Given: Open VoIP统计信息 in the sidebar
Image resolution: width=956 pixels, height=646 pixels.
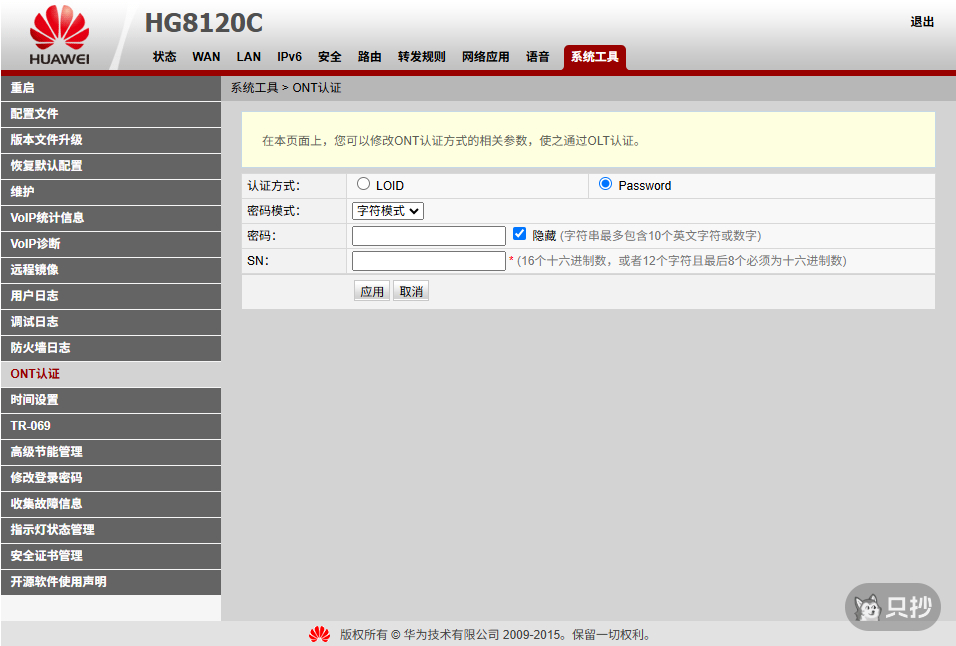Looking at the screenshot, I should click(x=111, y=218).
